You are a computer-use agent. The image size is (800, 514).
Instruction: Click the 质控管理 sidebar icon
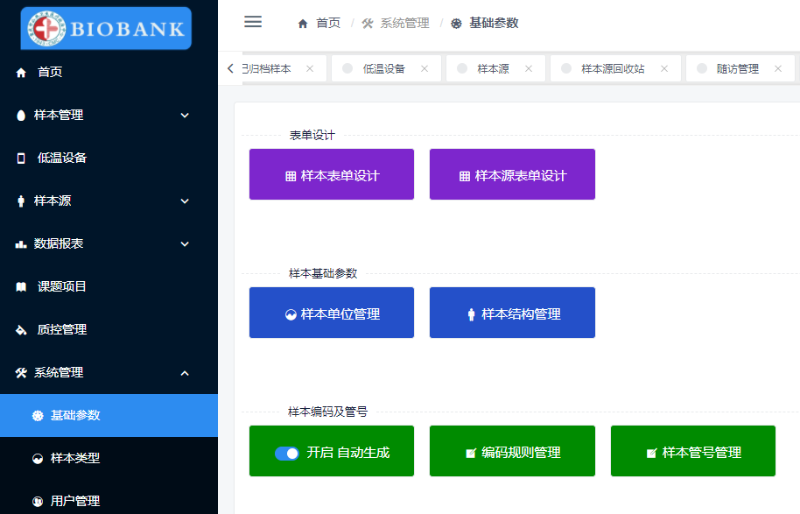coord(21,330)
